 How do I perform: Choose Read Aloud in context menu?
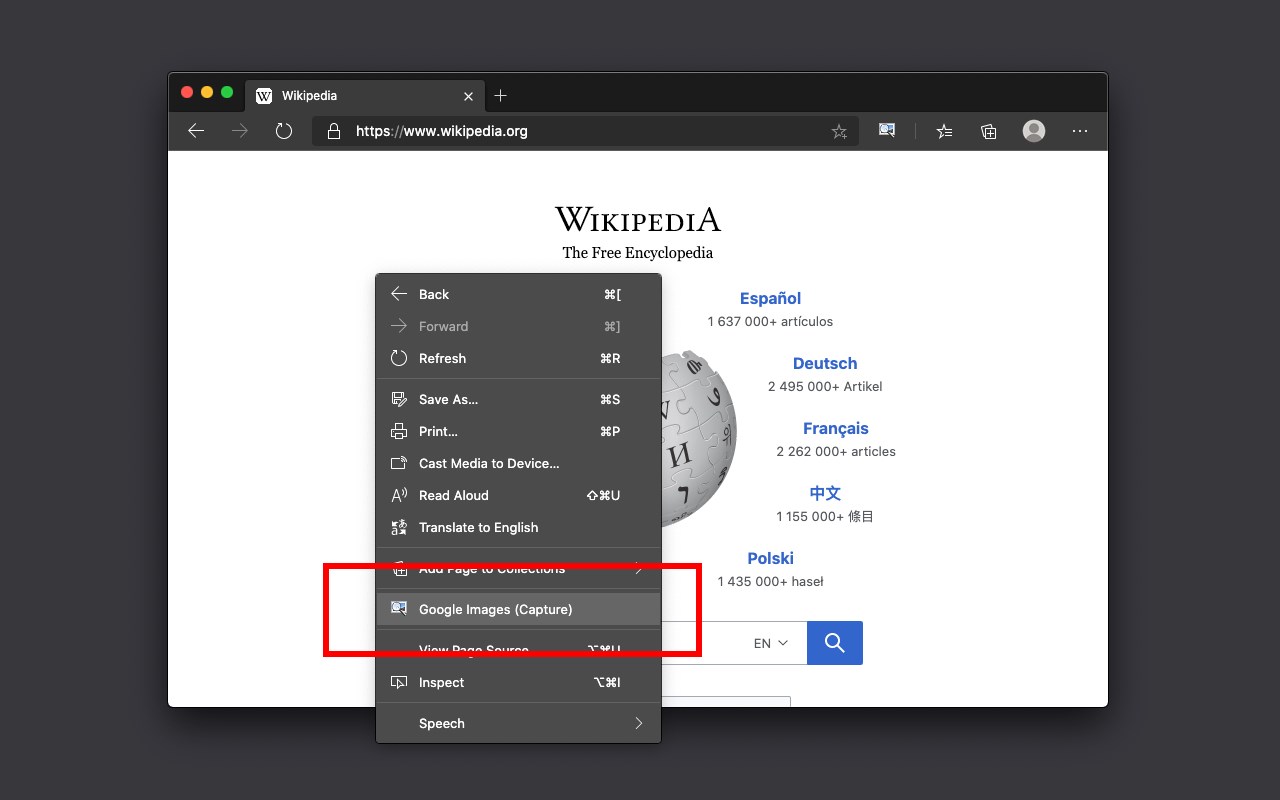point(518,495)
